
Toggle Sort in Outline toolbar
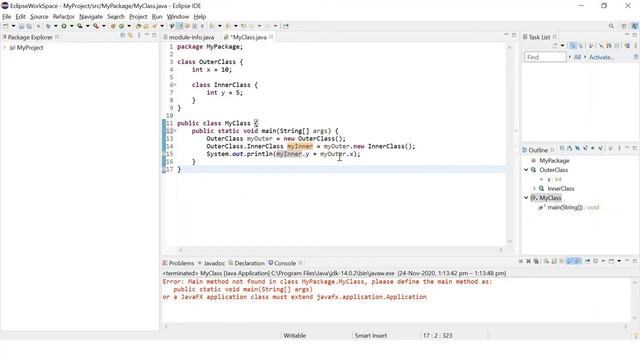pyautogui.click(x=570, y=149)
